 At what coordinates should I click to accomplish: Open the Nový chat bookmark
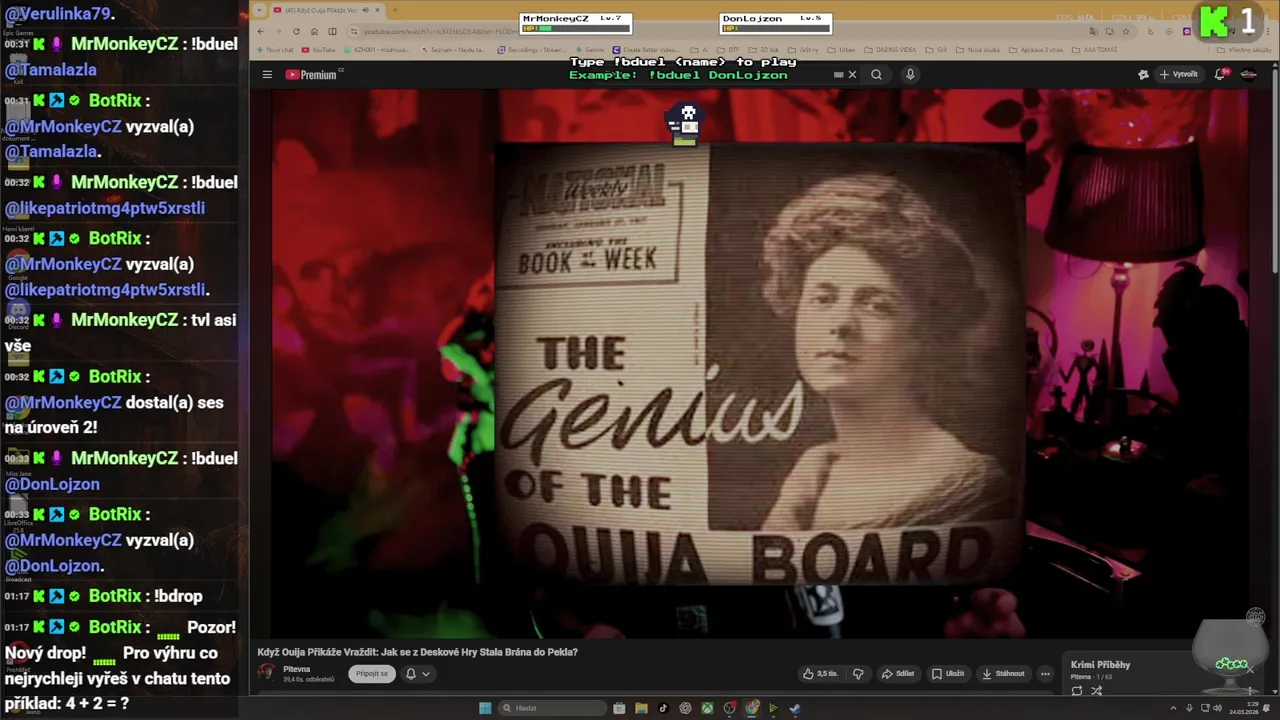[x=275, y=50]
